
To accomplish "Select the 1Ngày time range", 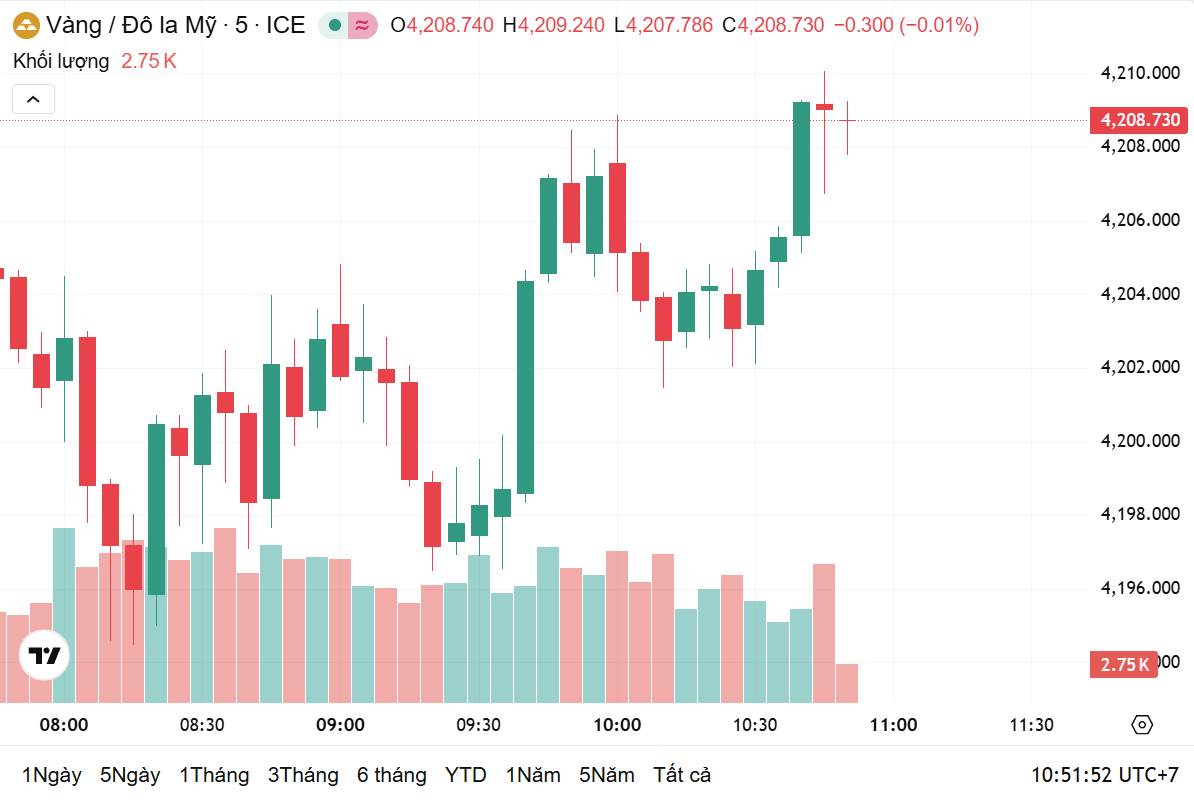I will pyautogui.click(x=52, y=775).
